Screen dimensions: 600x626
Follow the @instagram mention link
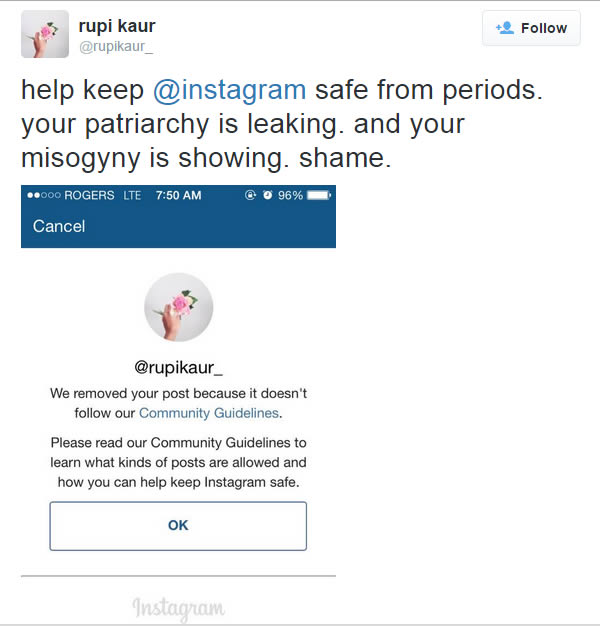click(230, 90)
